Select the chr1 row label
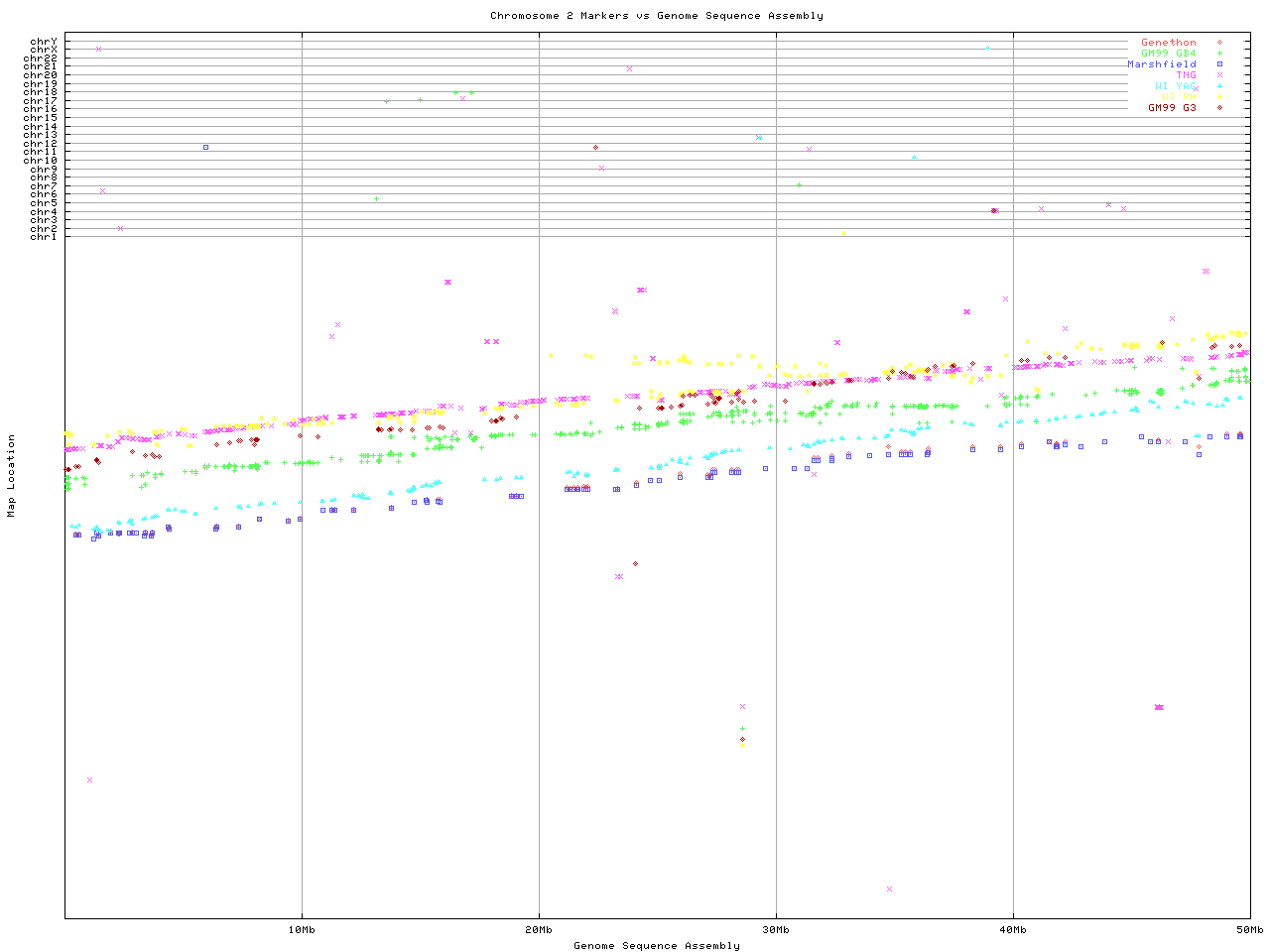The width and height of the screenshot is (1270, 952). (44, 236)
